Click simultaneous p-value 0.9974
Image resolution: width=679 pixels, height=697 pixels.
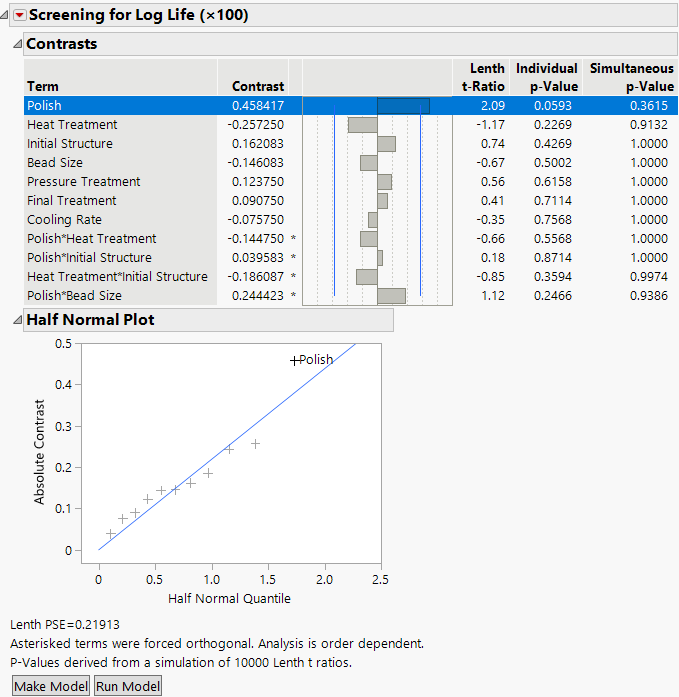click(x=649, y=276)
